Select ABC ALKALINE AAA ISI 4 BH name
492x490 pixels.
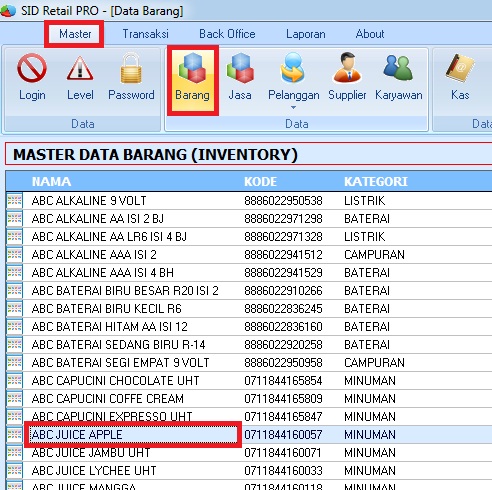(x=103, y=273)
